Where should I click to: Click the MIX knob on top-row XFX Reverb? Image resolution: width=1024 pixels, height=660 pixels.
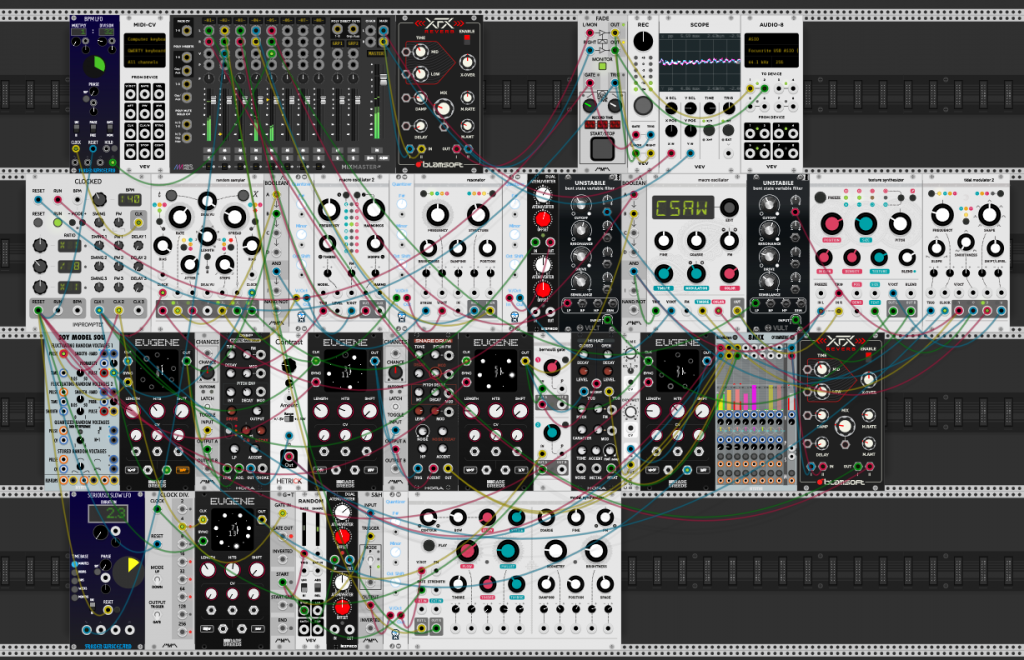point(443,108)
